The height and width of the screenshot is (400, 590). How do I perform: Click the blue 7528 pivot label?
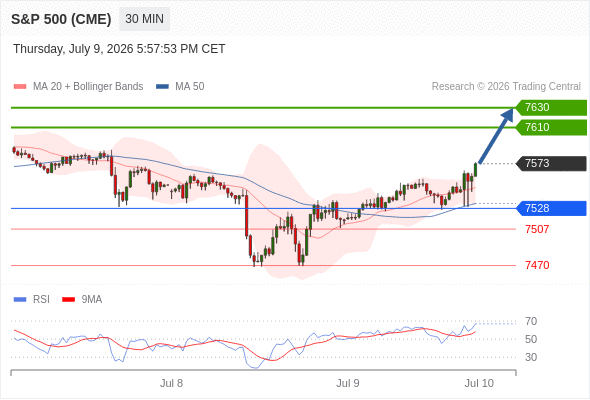(551, 208)
